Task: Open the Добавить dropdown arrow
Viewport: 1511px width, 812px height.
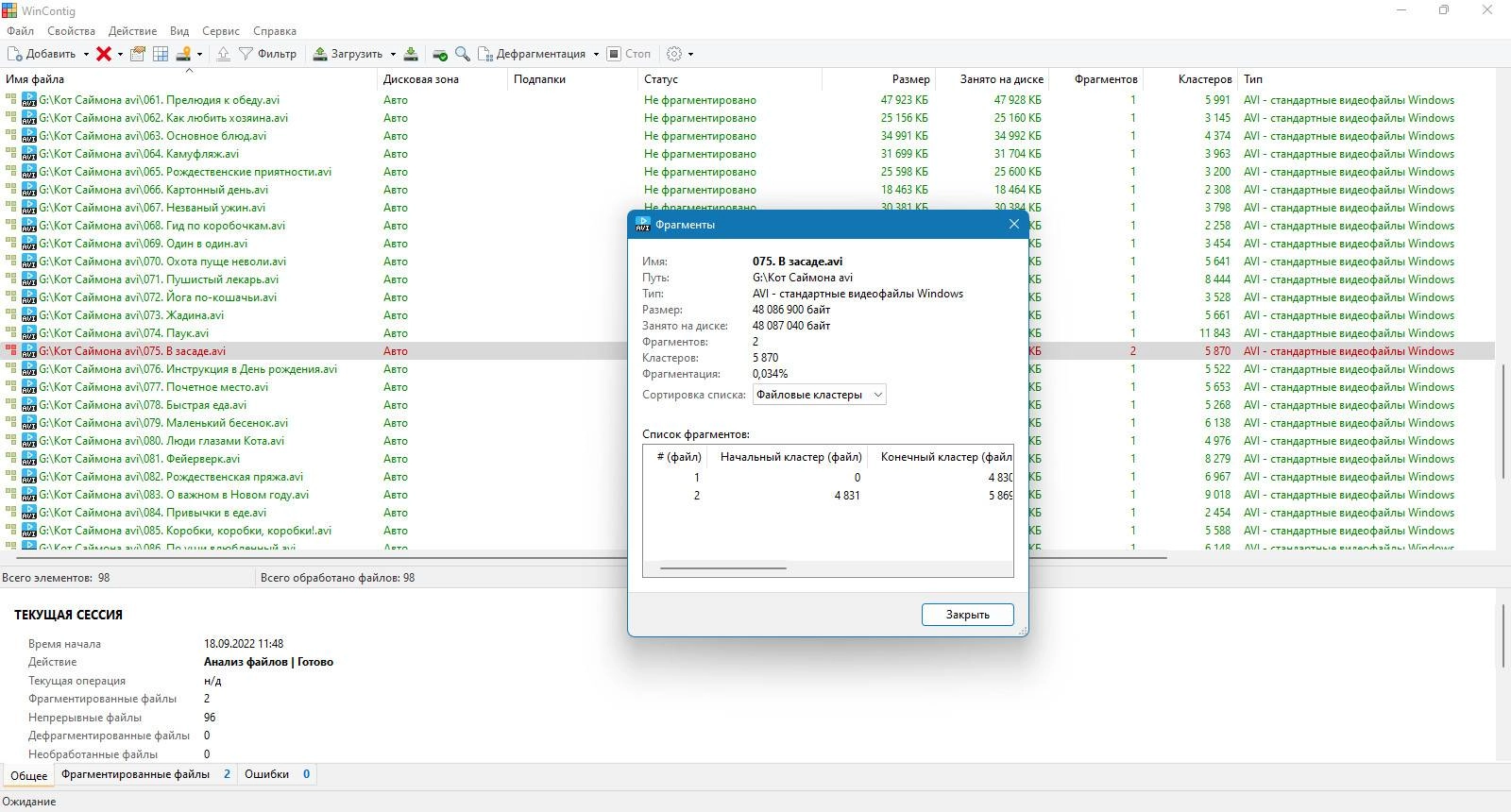Action: tap(86, 54)
